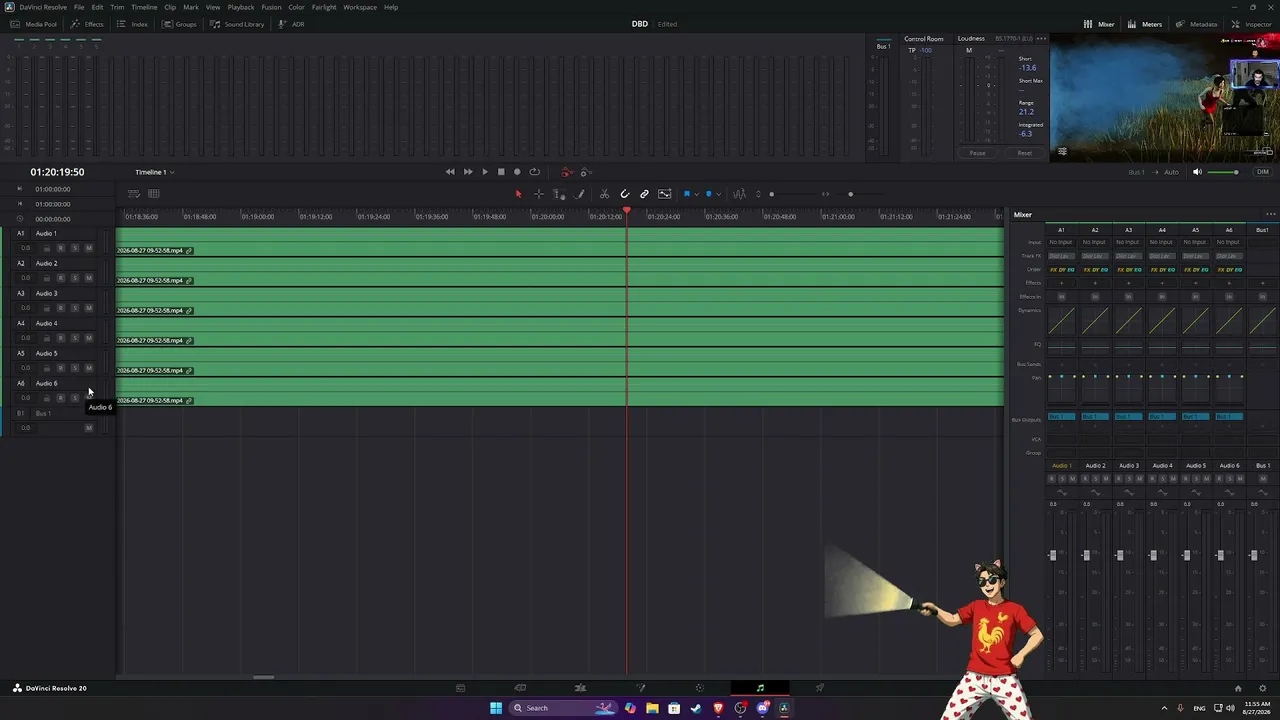Click the rewind transport button
This screenshot has width=1280, height=720.
450,172
